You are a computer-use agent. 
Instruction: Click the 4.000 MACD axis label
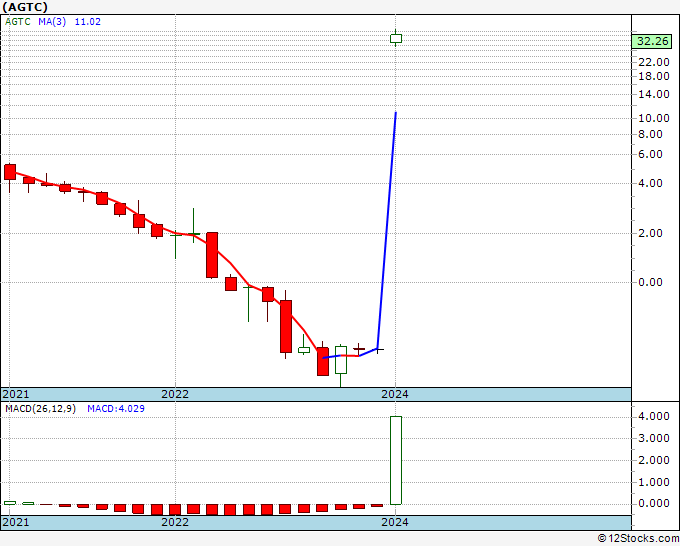(x=654, y=417)
